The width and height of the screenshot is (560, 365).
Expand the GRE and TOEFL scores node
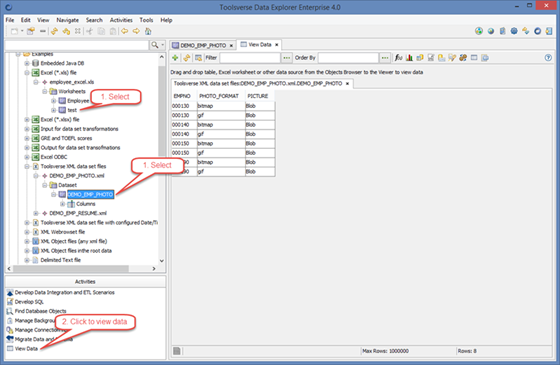click(x=27, y=138)
